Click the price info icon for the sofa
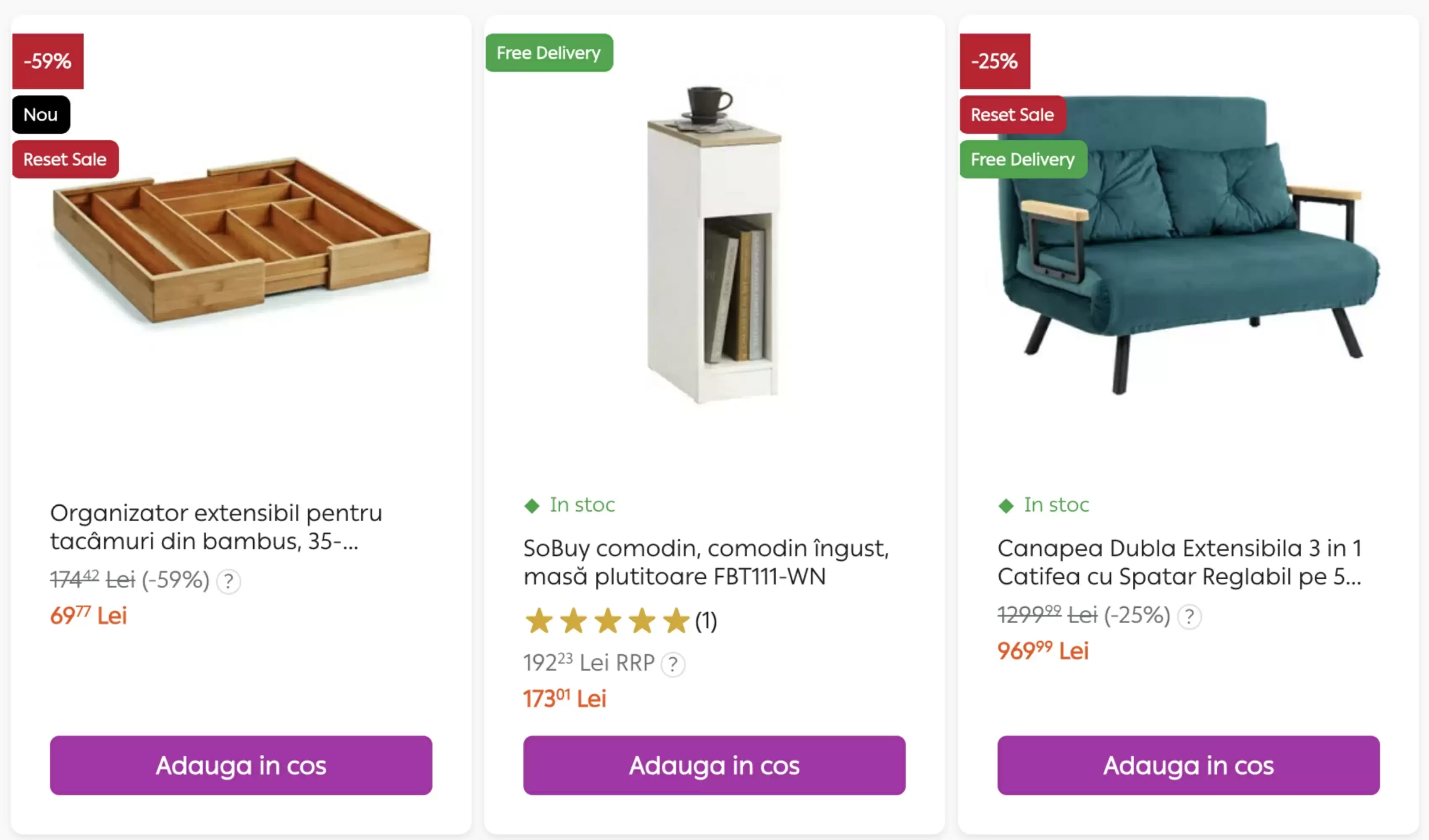The height and width of the screenshot is (840, 1429). pyautogui.click(x=1189, y=617)
